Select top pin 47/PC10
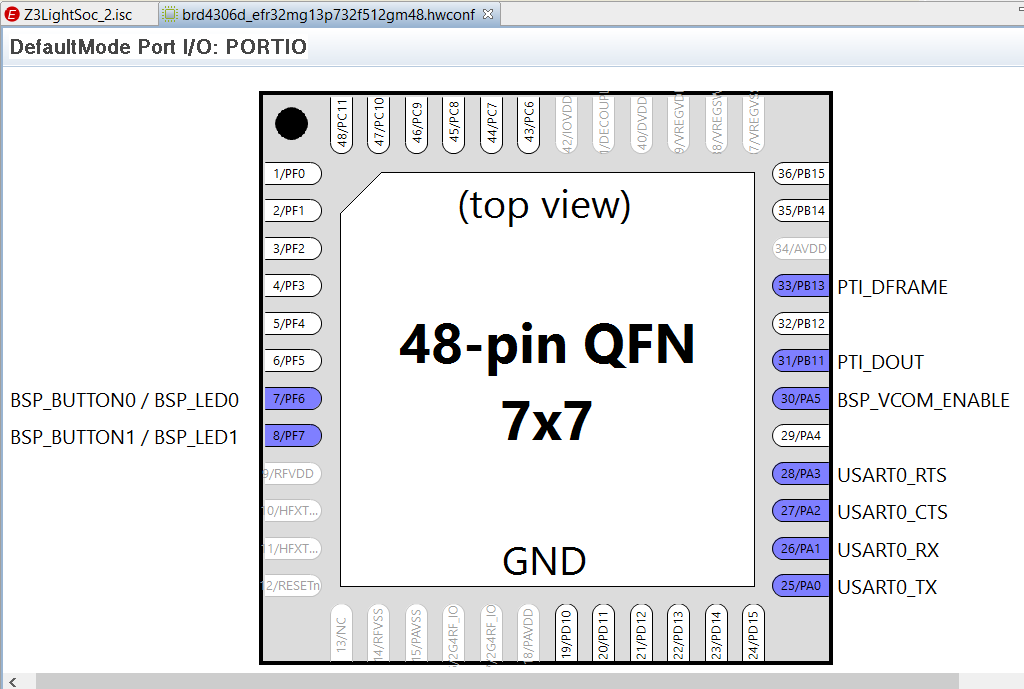Viewport: 1024px width, 689px height. tap(379, 124)
